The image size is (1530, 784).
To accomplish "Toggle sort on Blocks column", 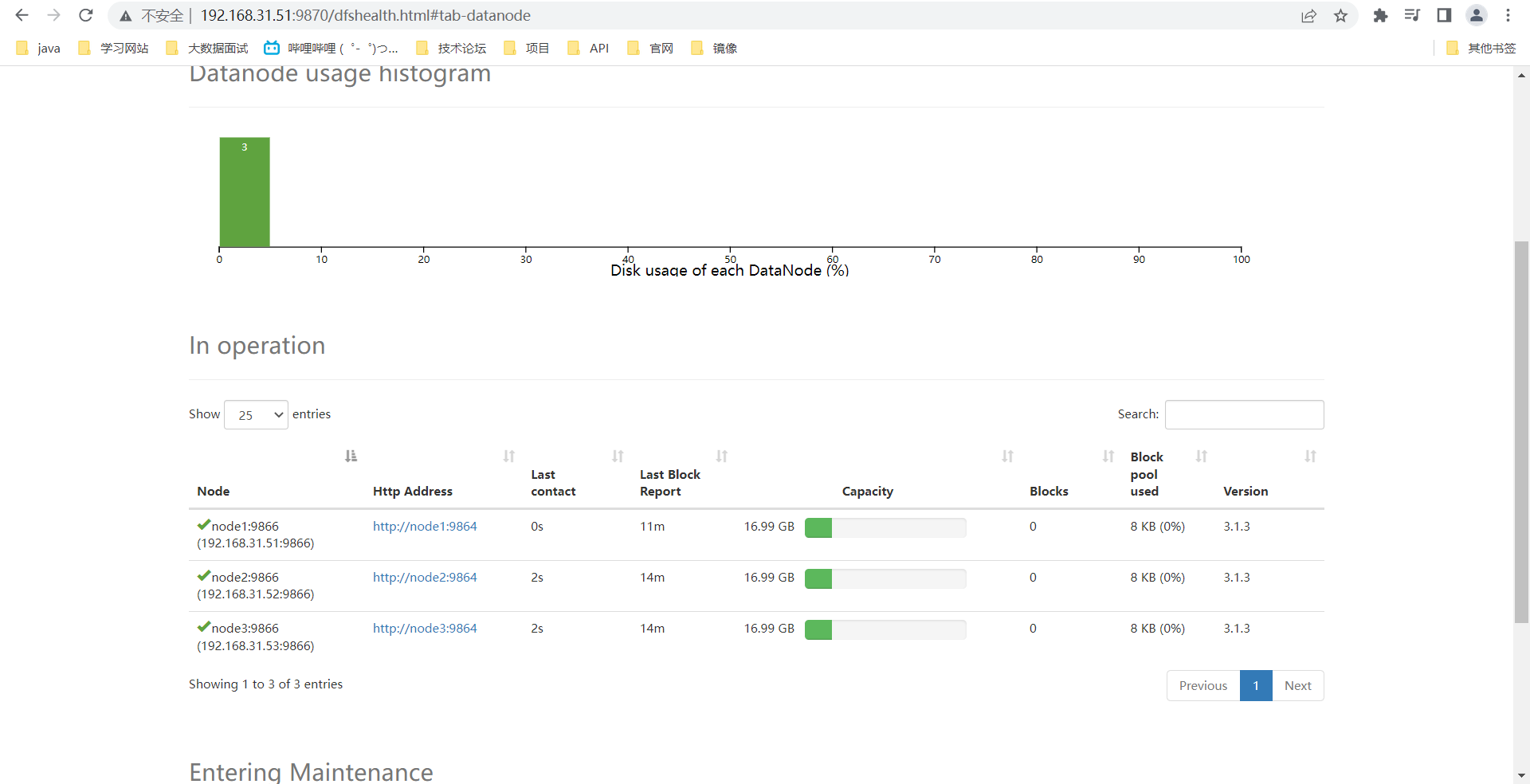I will pyautogui.click(x=1108, y=457).
